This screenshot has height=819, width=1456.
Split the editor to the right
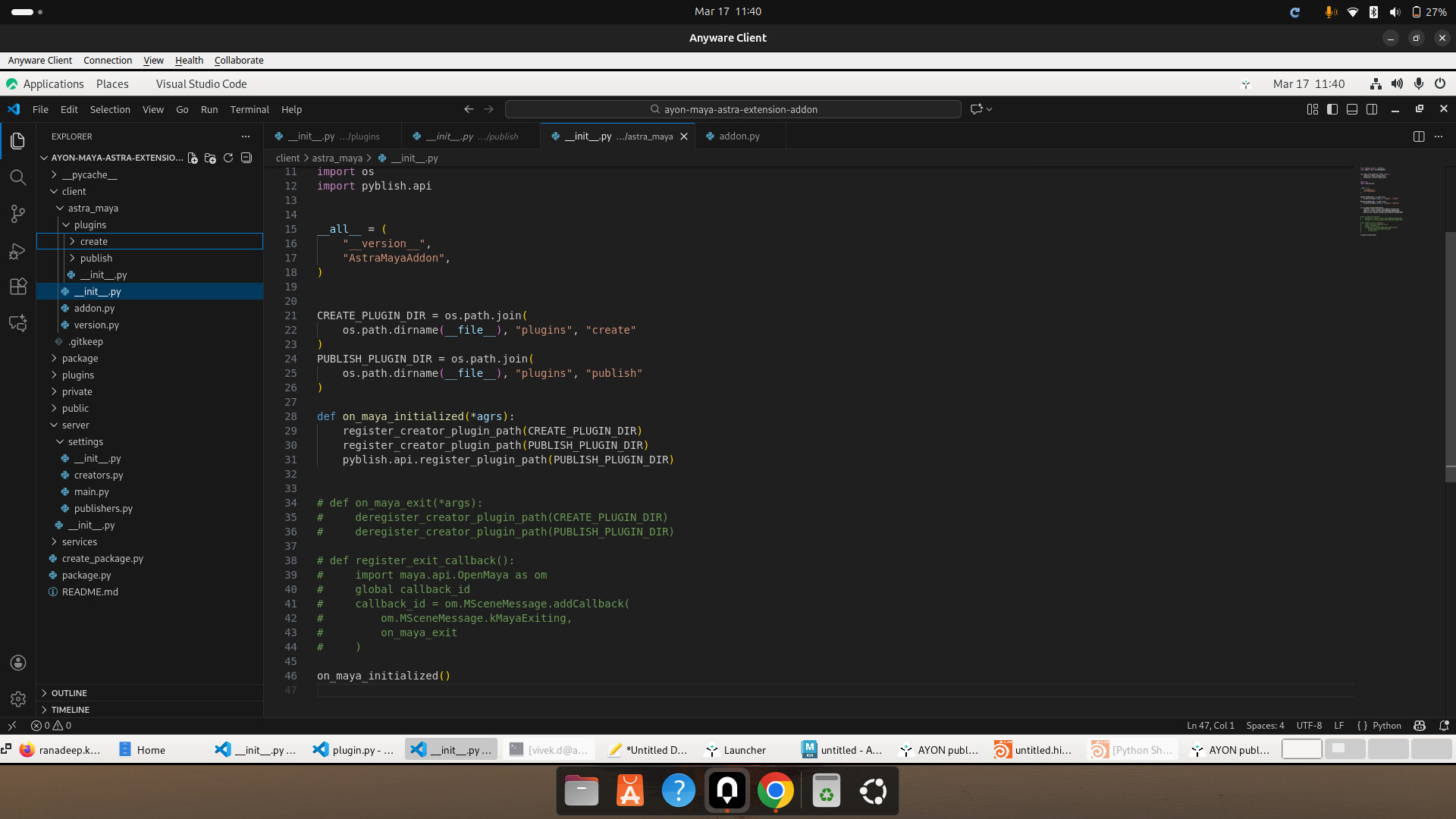[x=1419, y=136]
